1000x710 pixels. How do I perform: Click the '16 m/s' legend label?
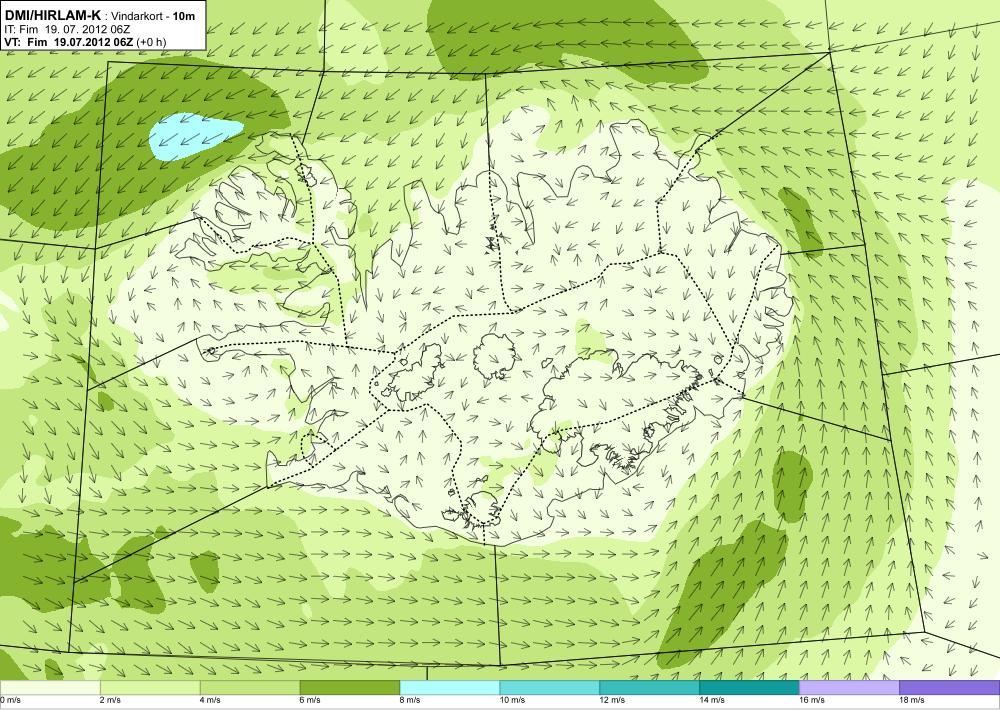[812, 700]
